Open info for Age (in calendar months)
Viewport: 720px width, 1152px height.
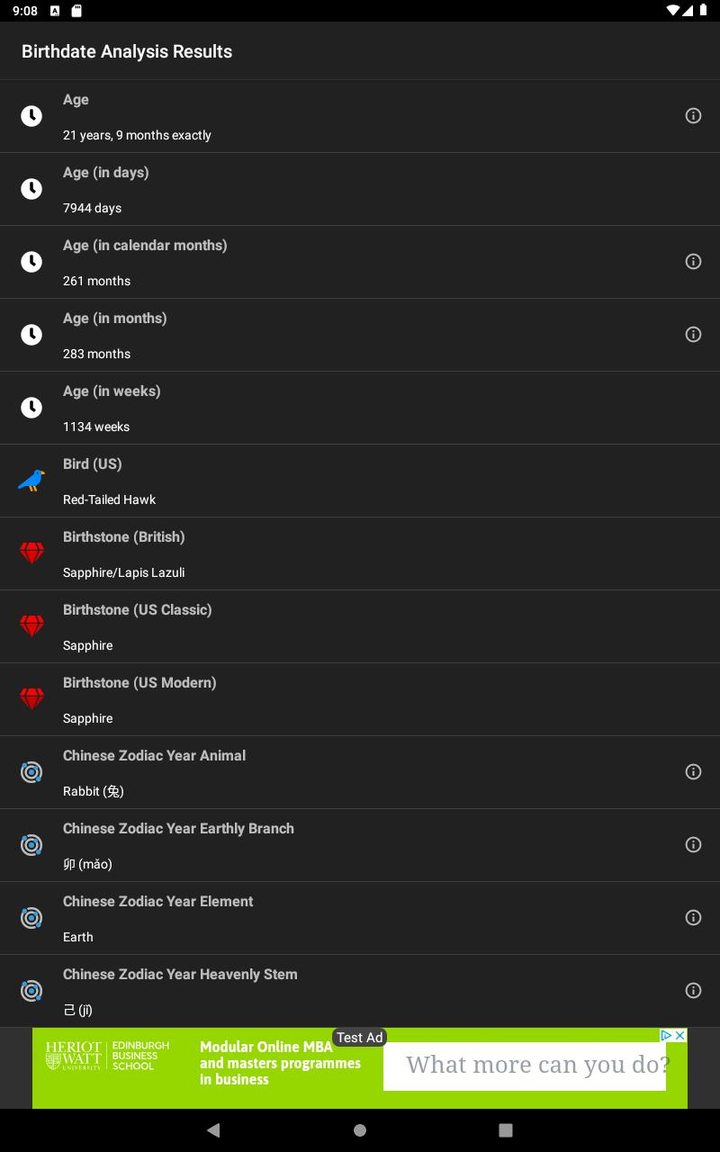click(693, 261)
